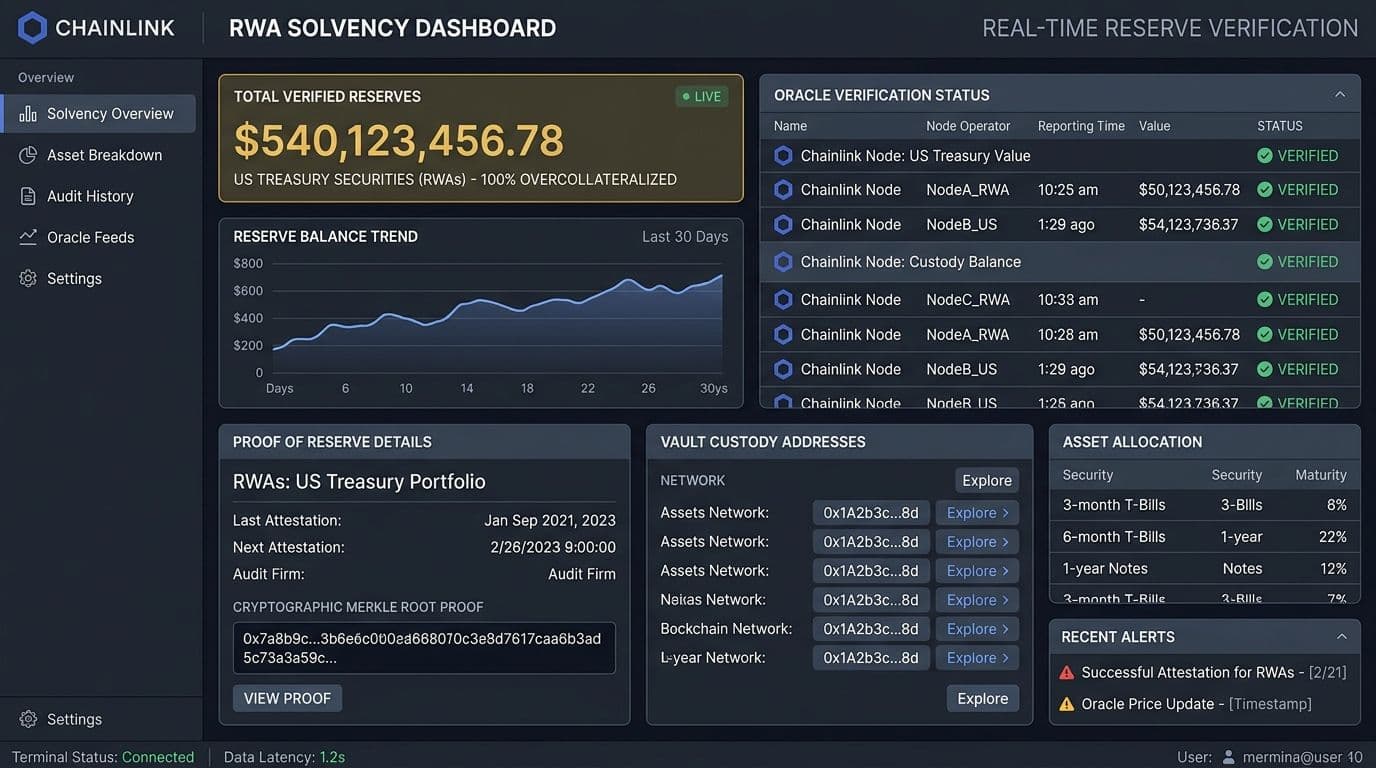Image resolution: width=1376 pixels, height=768 pixels.
Task: Click the green LIVE indicator badge
Action: pyautogui.click(x=701, y=97)
